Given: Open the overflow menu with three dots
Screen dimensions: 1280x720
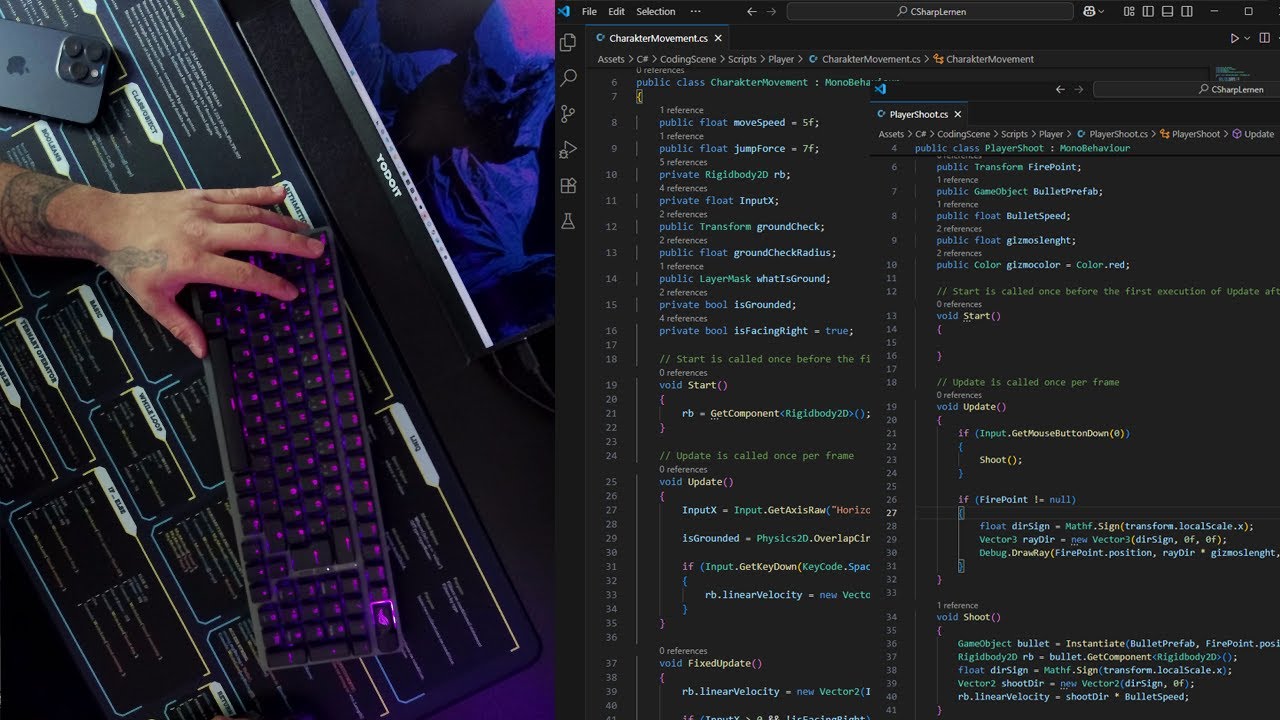Looking at the screenshot, I should pos(695,11).
